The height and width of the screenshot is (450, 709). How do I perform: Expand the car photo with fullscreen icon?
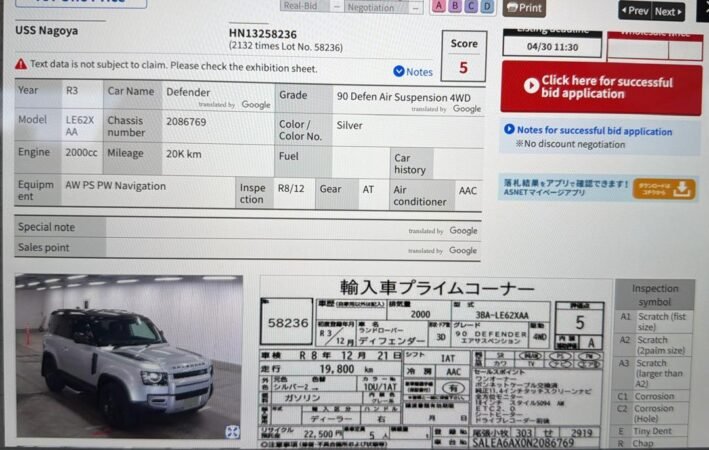pos(232,431)
